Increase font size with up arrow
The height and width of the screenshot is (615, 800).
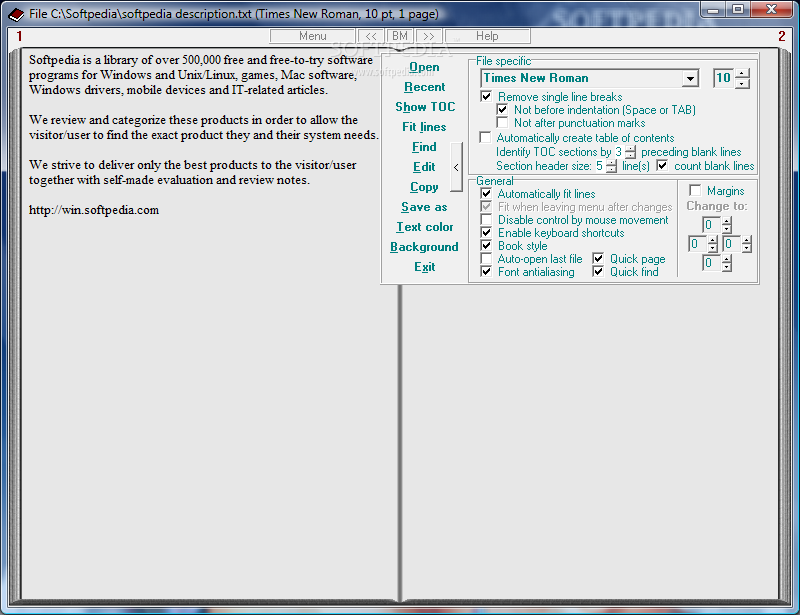point(742,73)
